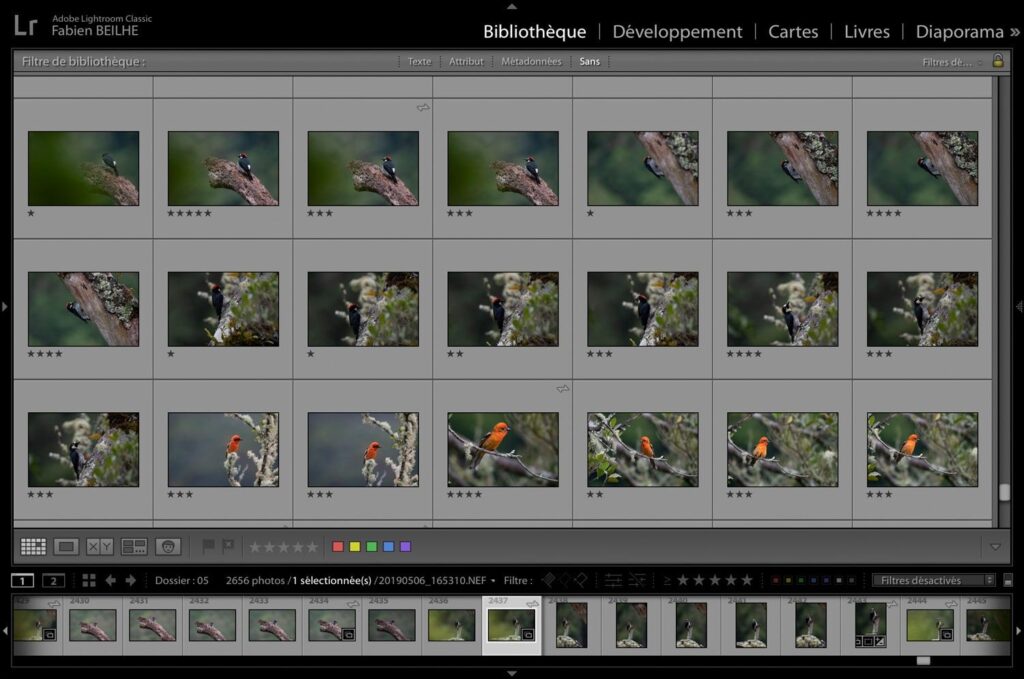Screen dimensions: 1024x679
Task: Open the Survey view mode
Action: point(134,547)
